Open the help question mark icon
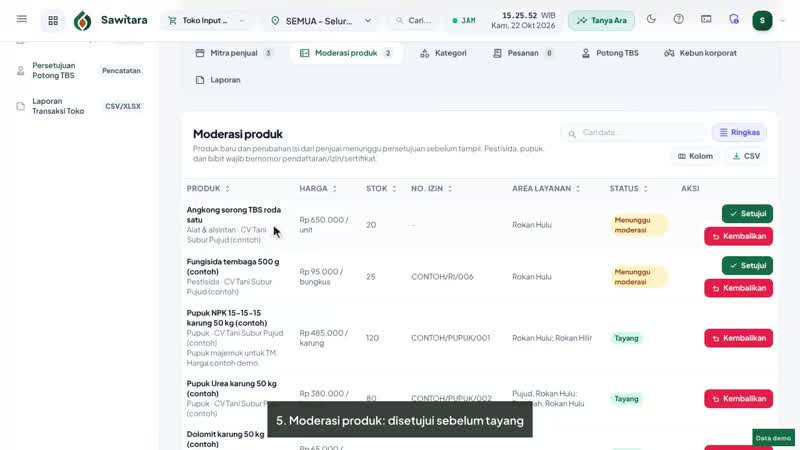Viewport: 800px width, 450px height. 679,19
